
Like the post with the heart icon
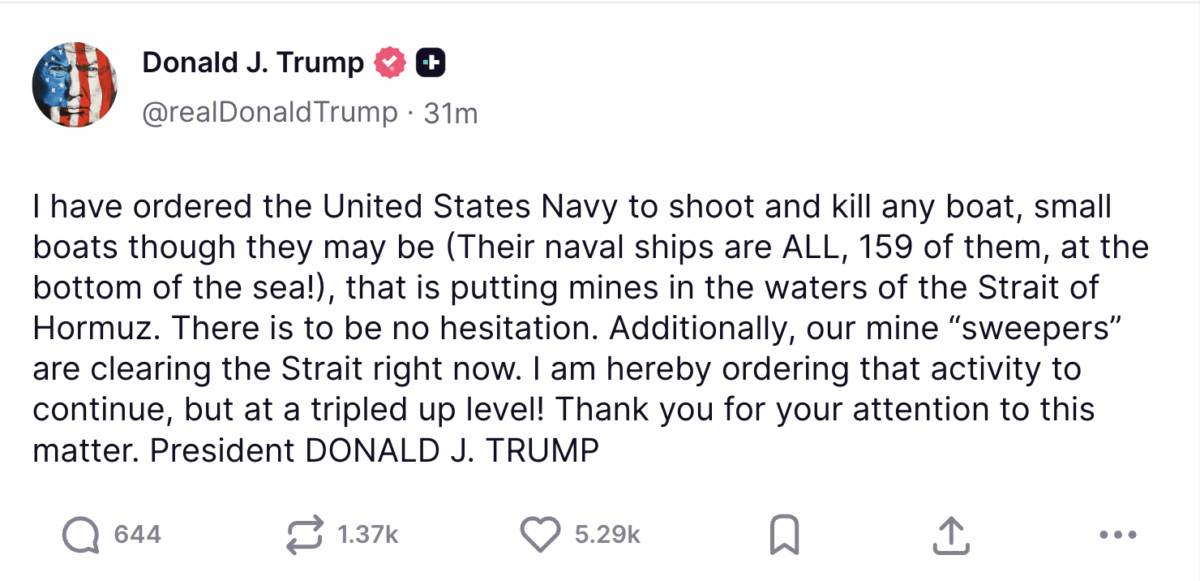coord(542,536)
